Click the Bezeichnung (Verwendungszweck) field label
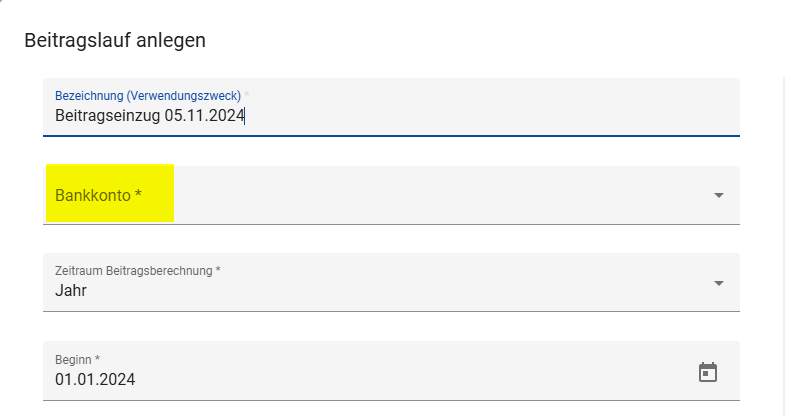Viewport: 785px width, 416px height. pos(148,96)
